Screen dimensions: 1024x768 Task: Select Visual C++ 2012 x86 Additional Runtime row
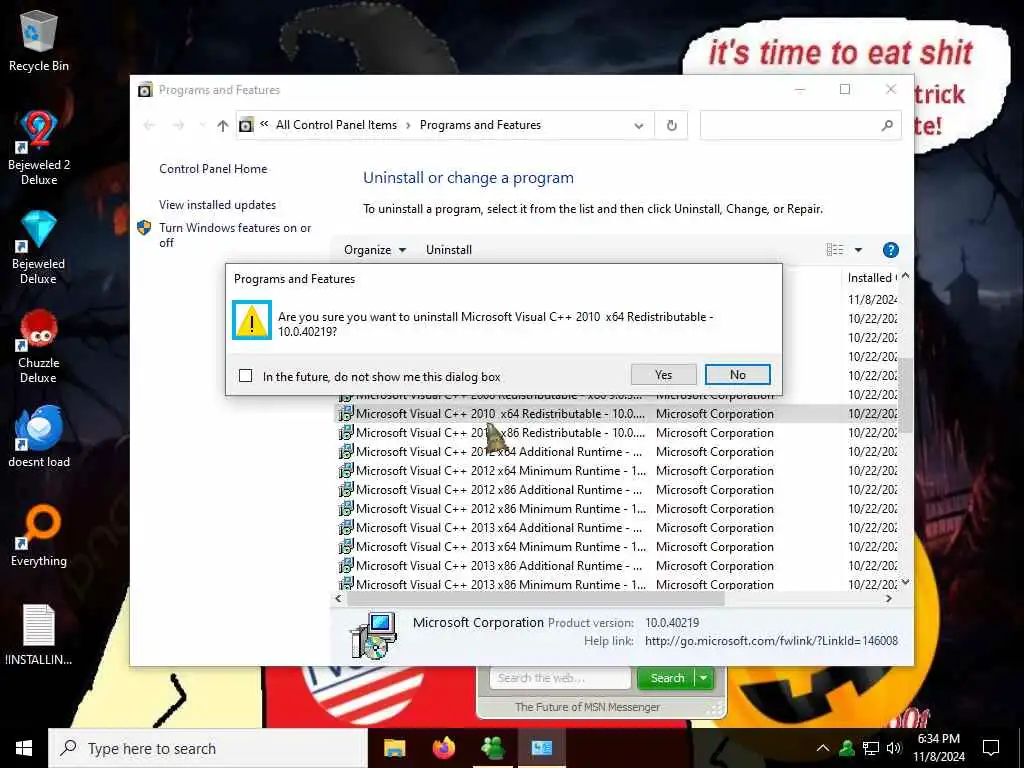(616, 490)
